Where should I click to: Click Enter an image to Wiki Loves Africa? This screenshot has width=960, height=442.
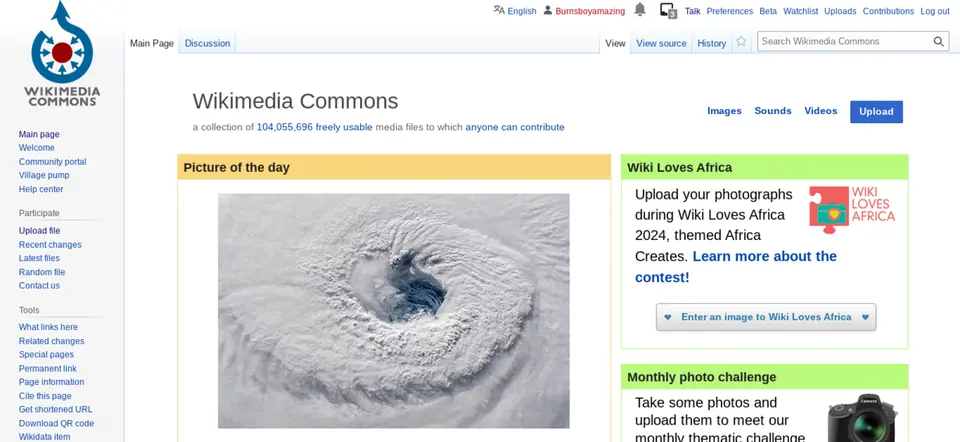766,317
